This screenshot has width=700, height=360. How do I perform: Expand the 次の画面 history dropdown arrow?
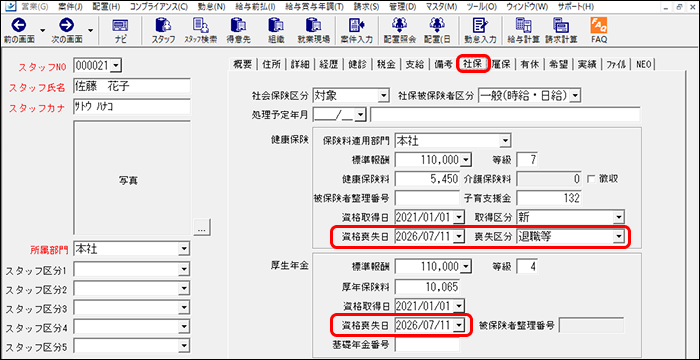point(91,30)
